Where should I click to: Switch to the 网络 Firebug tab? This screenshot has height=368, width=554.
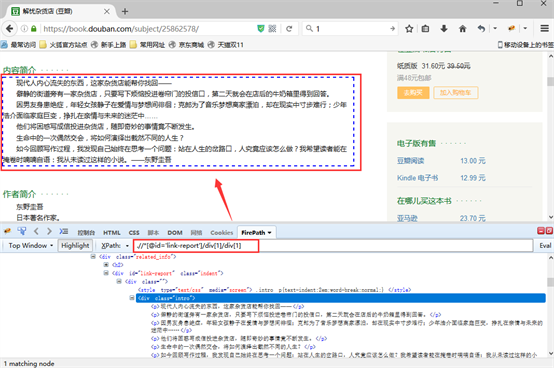tap(196, 233)
